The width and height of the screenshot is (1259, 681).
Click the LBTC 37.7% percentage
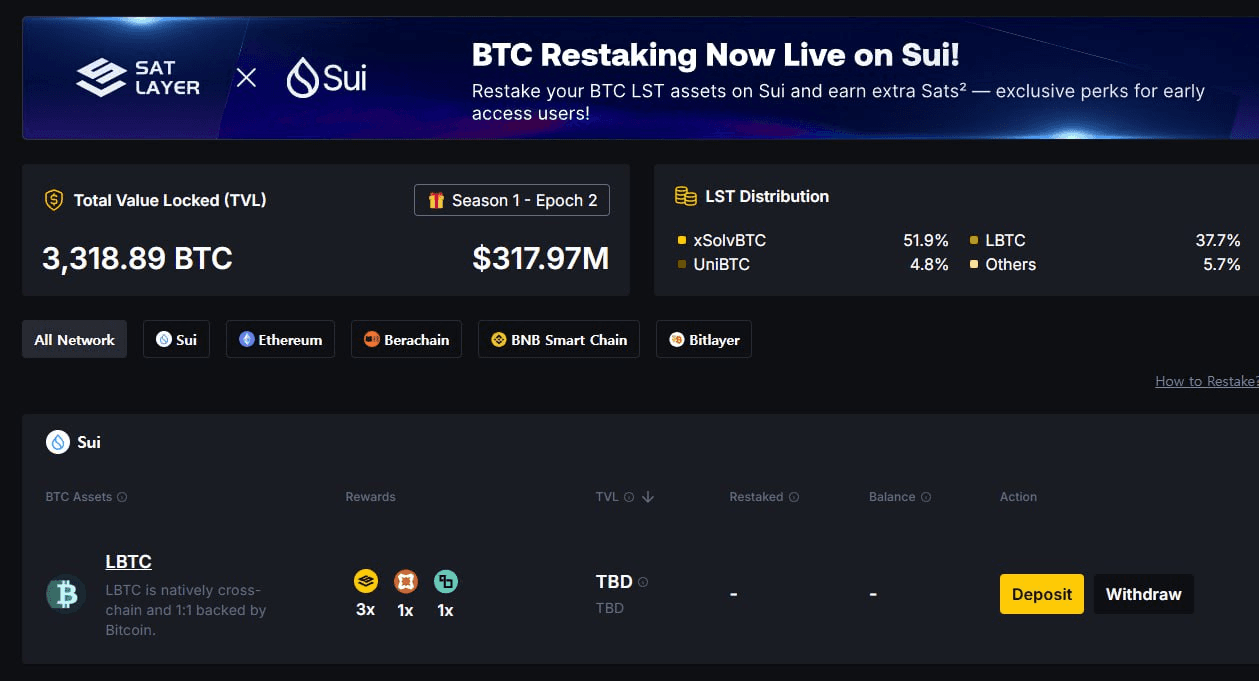click(x=1218, y=240)
